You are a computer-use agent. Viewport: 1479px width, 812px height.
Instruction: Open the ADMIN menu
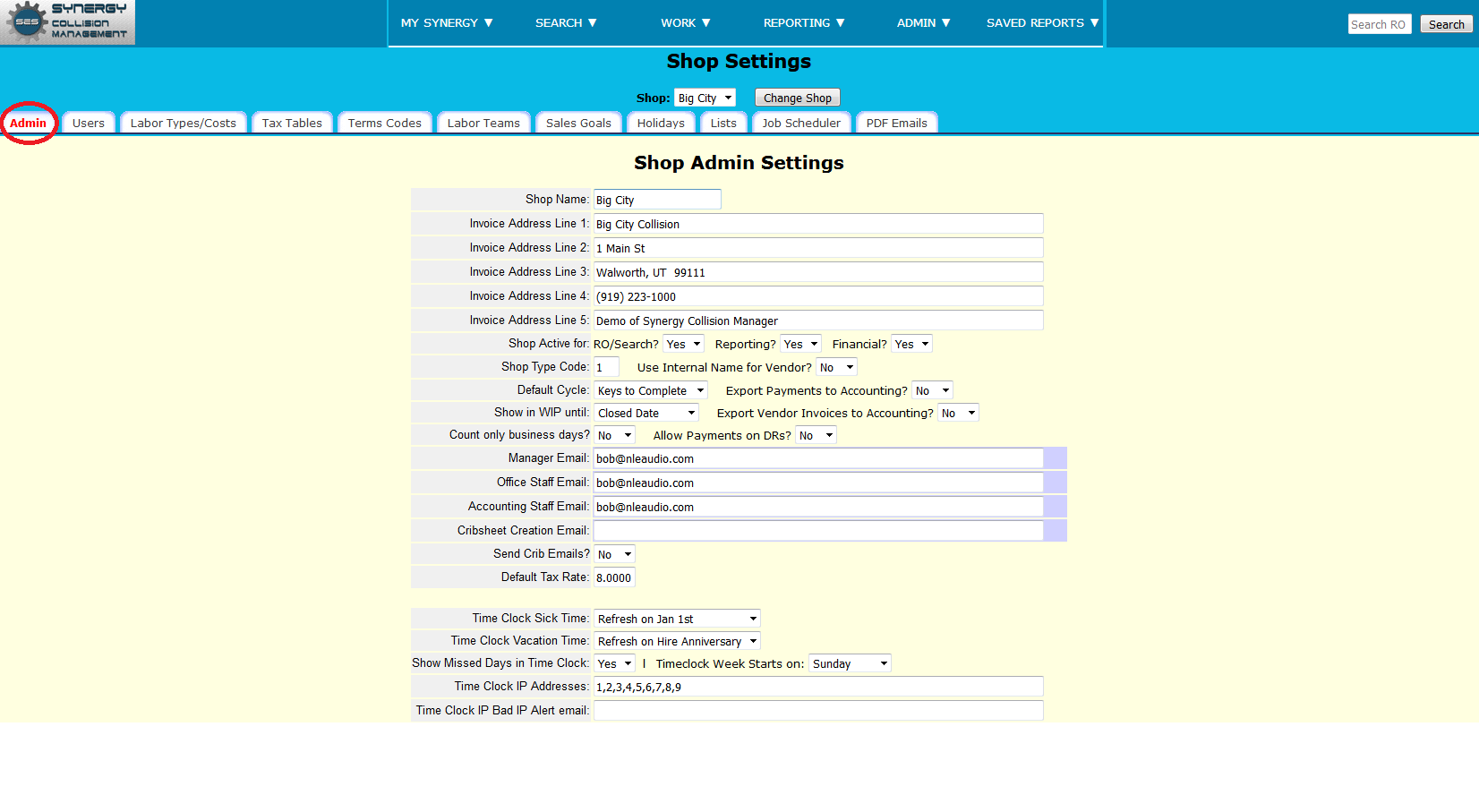tap(924, 23)
